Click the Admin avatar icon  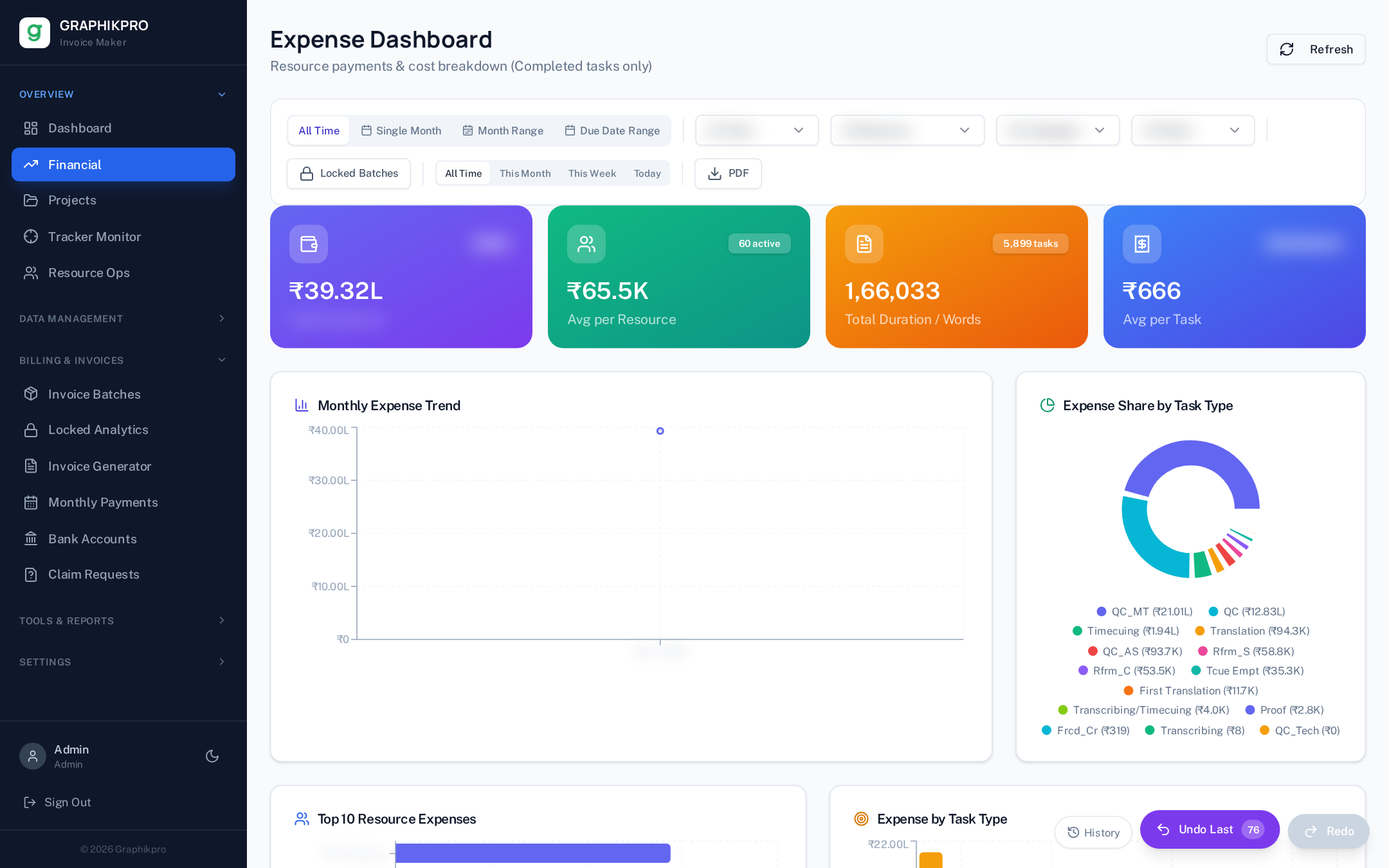click(33, 756)
